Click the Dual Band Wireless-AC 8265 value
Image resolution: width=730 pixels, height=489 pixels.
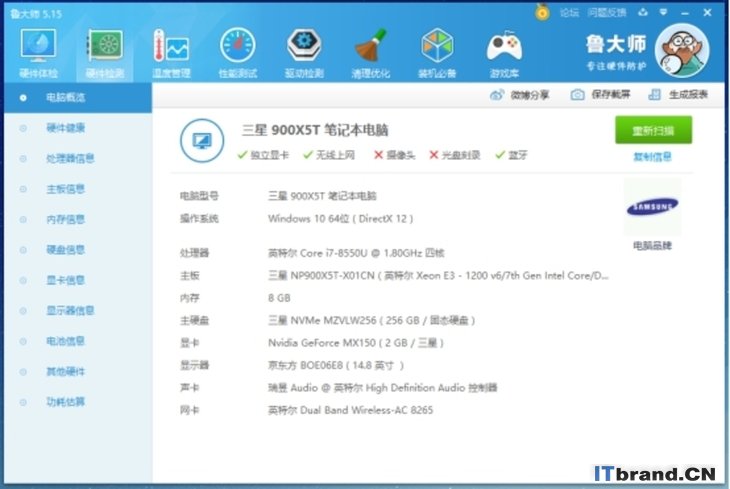(x=351, y=410)
